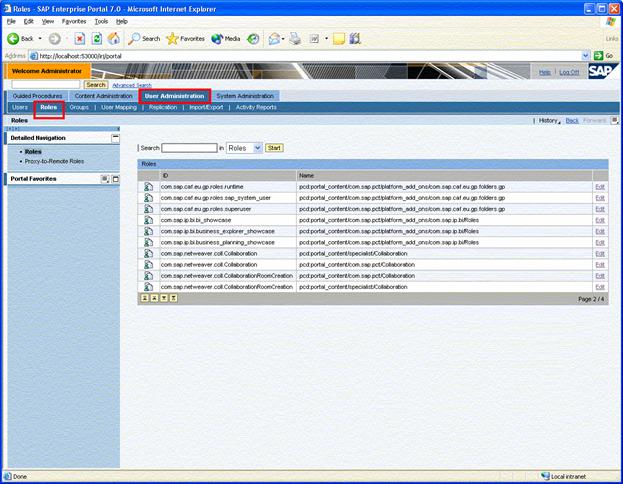Open the History dropdown in page header
This screenshot has height=484, width=623.
click(x=548, y=120)
